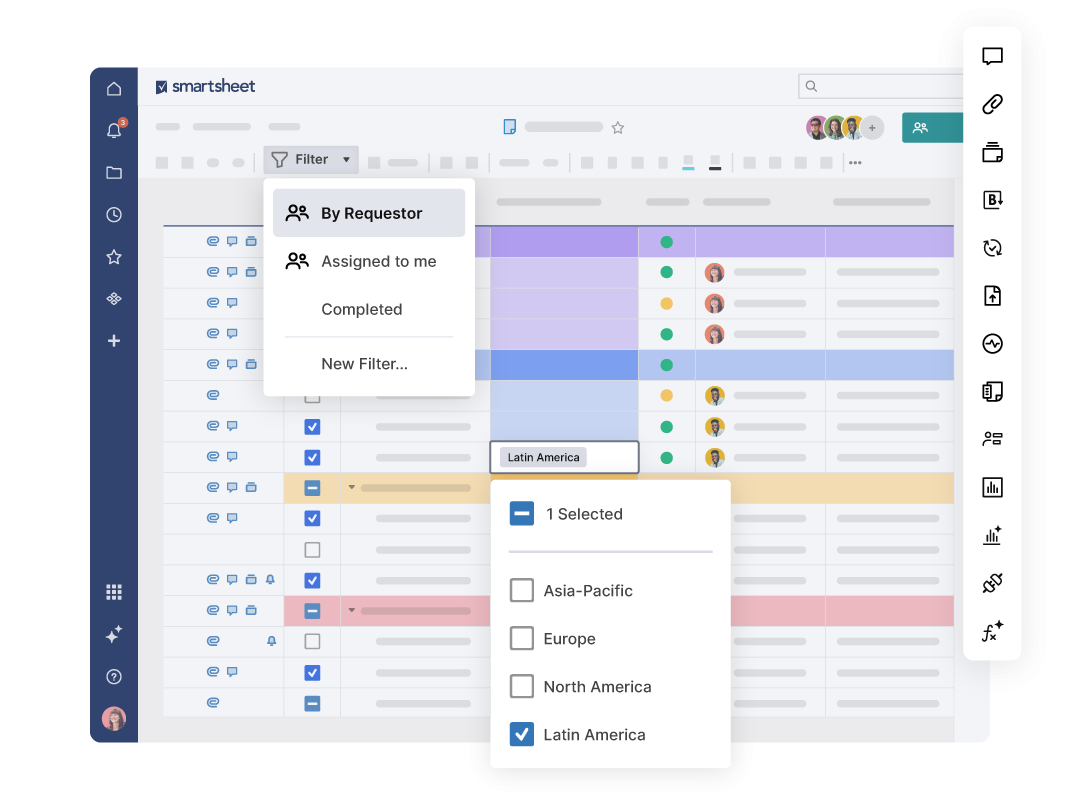Open the comments icon in right panel
Screen dimensions: 1080x810
[x=992, y=57]
